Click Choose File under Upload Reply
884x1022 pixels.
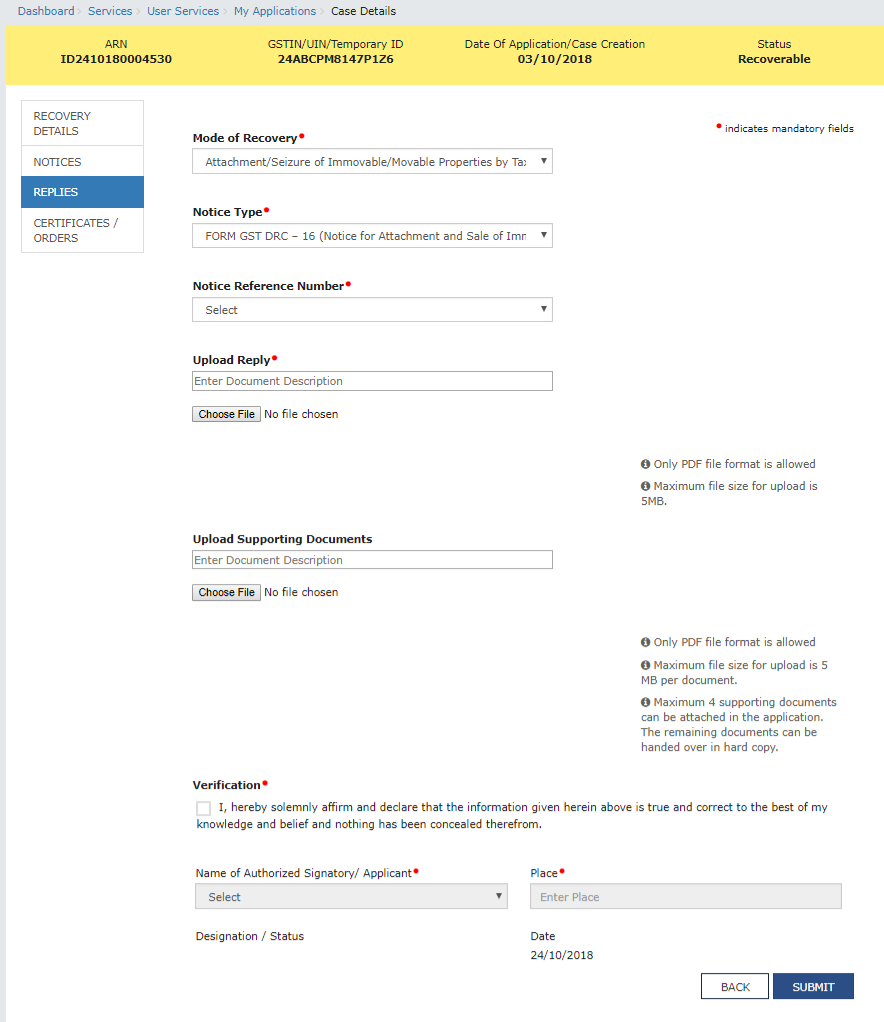226,413
